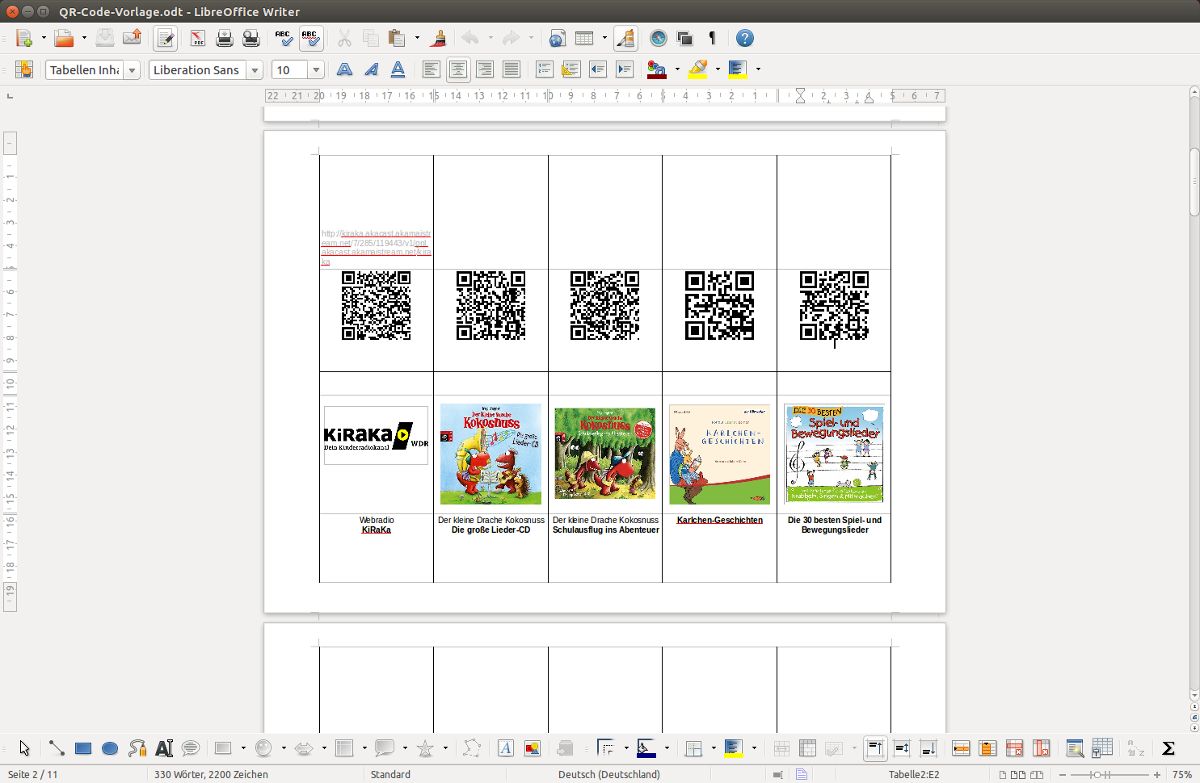The image size is (1200, 783).
Task: Click the Insert Table icon
Action: point(584,39)
